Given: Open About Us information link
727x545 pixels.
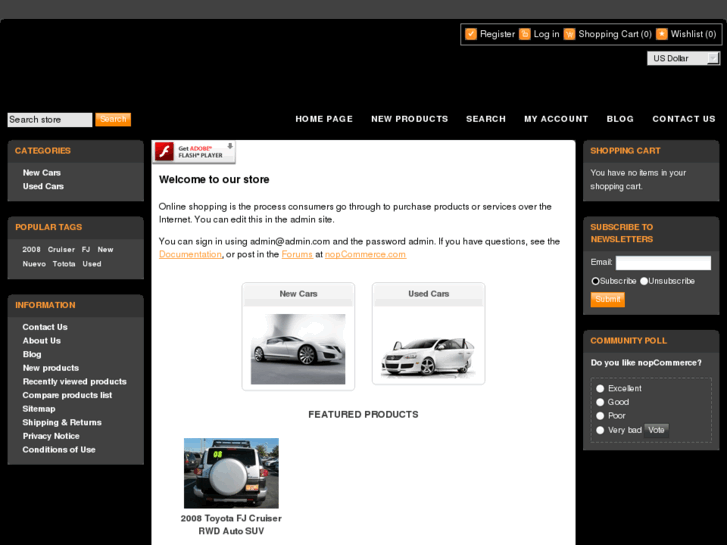Looking at the screenshot, I should pyautogui.click(x=42, y=340).
